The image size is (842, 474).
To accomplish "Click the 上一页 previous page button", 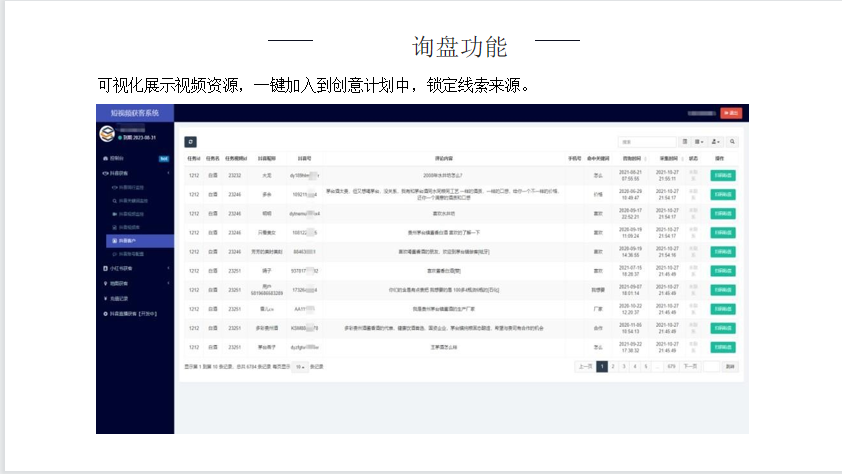I will (x=585, y=367).
